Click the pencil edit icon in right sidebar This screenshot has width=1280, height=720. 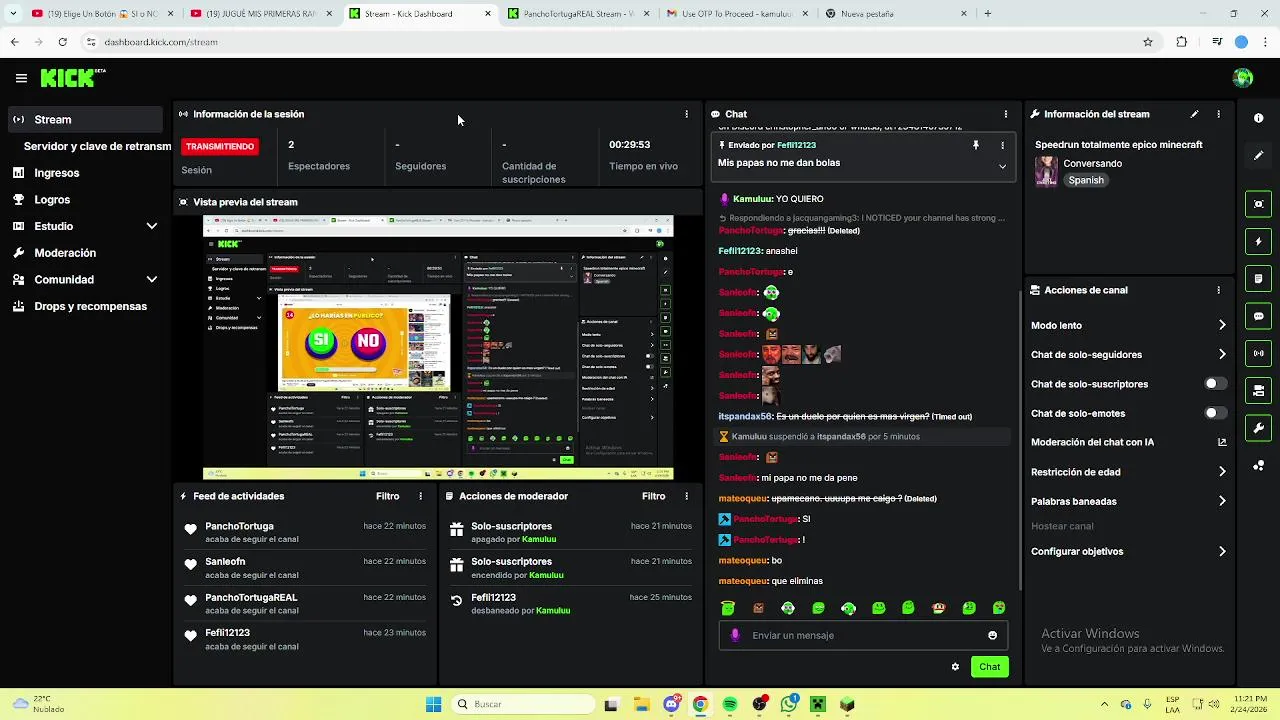coord(1258,155)
